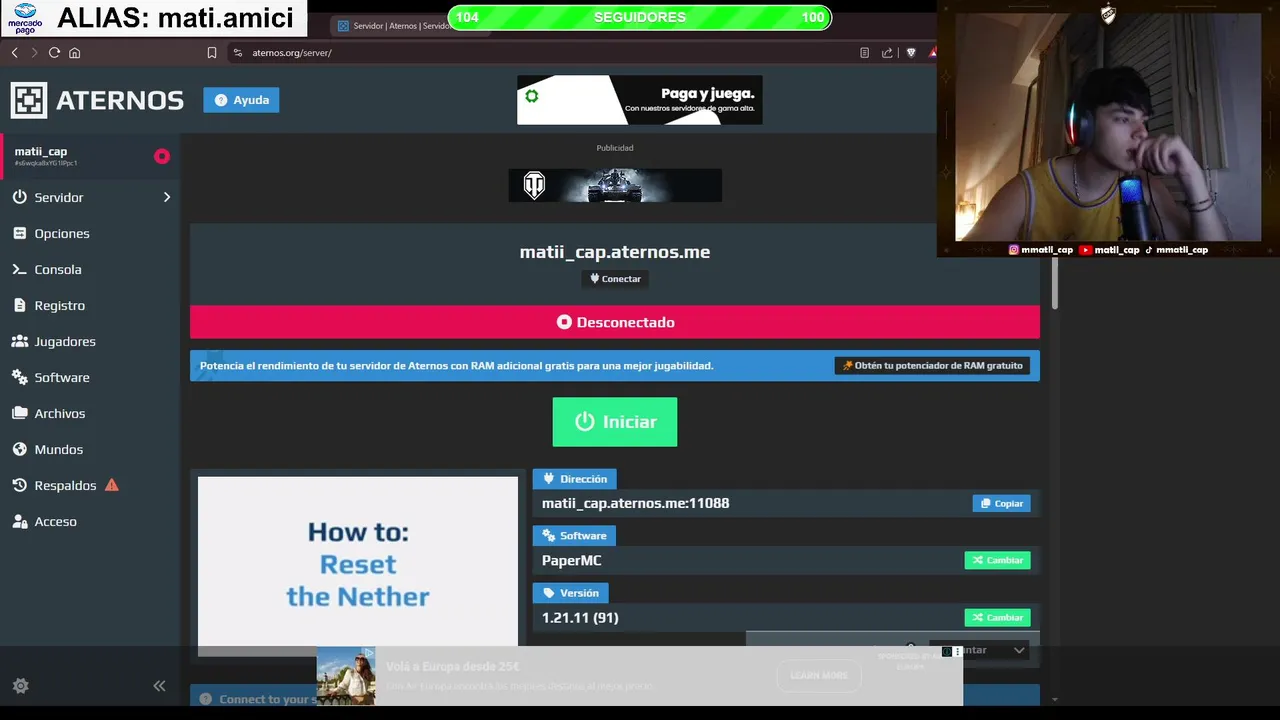The image size is (1280, 720).
Task: Click the Versión label tag
Action: tap(571, 593)
